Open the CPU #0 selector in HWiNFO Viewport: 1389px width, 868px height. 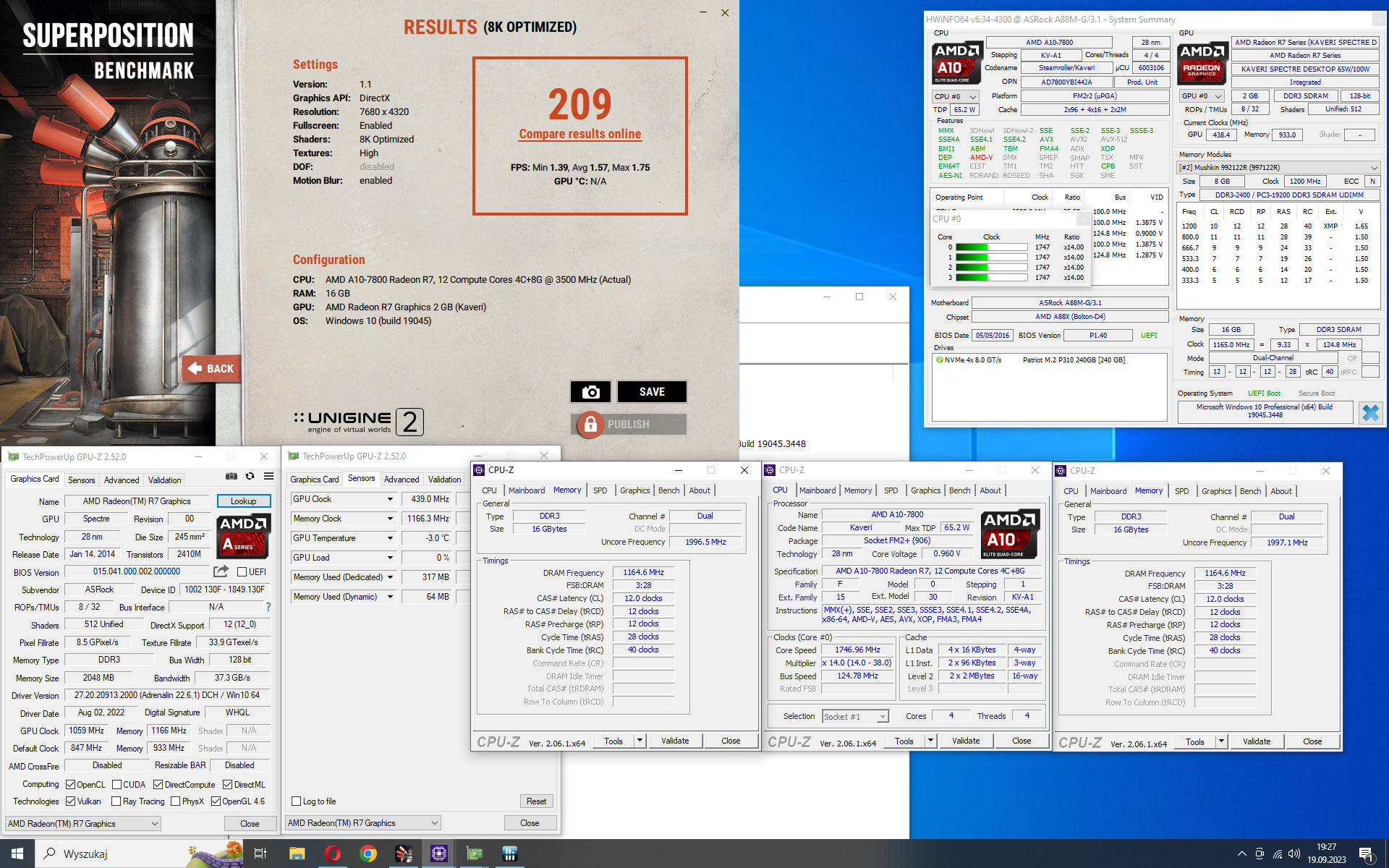click(x=955, y=96)
